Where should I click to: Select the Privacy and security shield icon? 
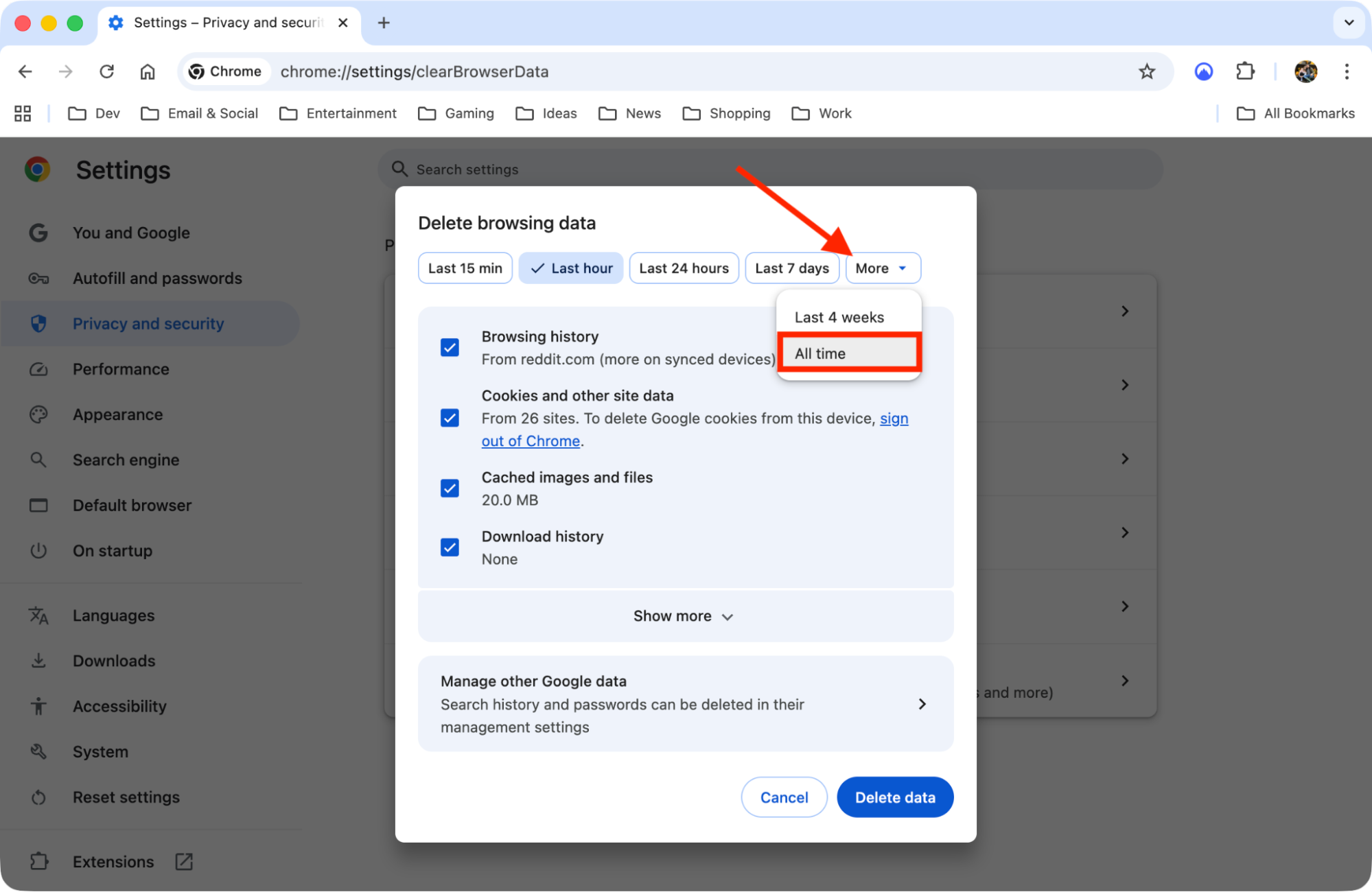click(x=39, y=323)
